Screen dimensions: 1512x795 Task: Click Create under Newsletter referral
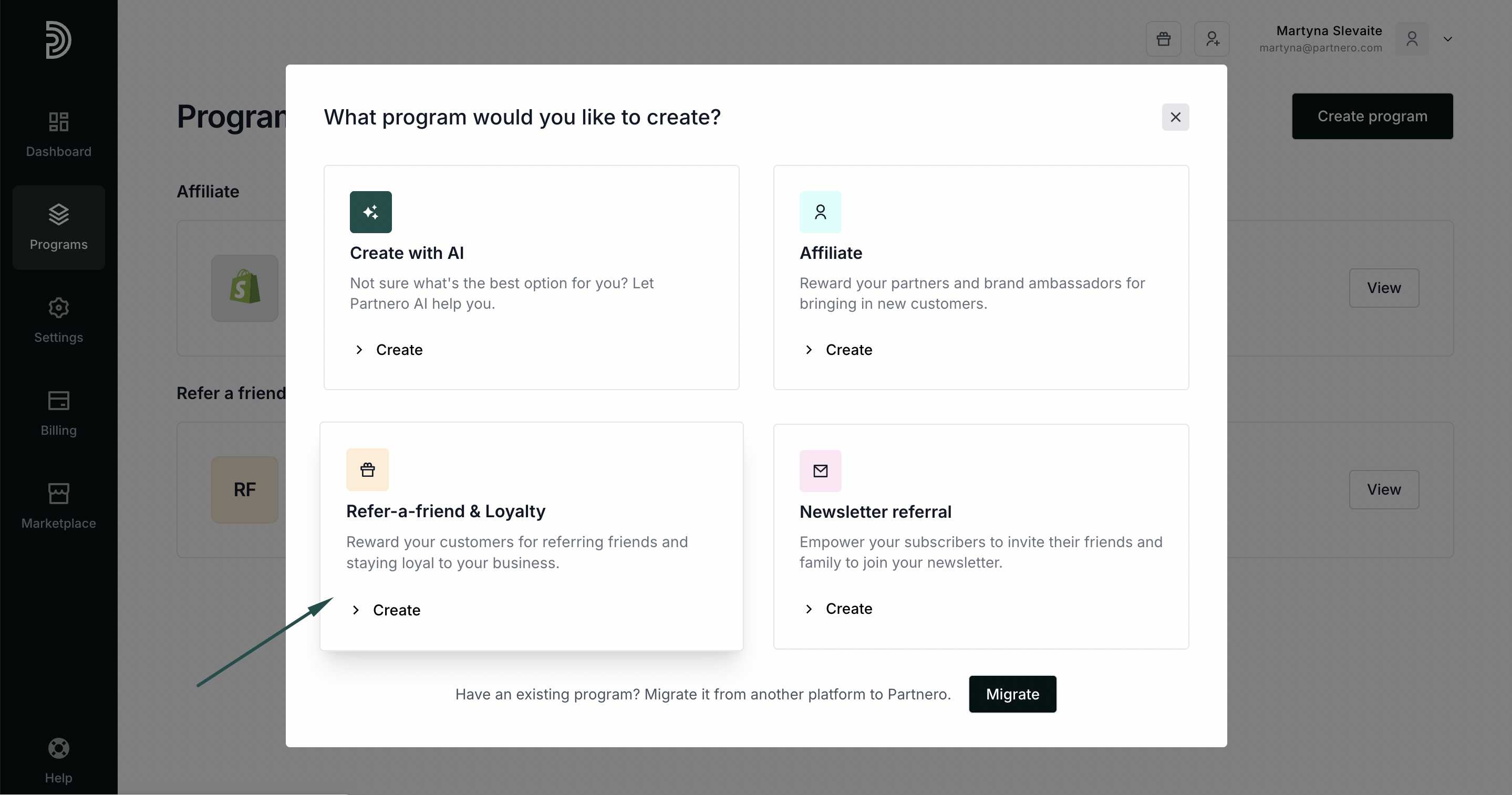tap(839, 609)
